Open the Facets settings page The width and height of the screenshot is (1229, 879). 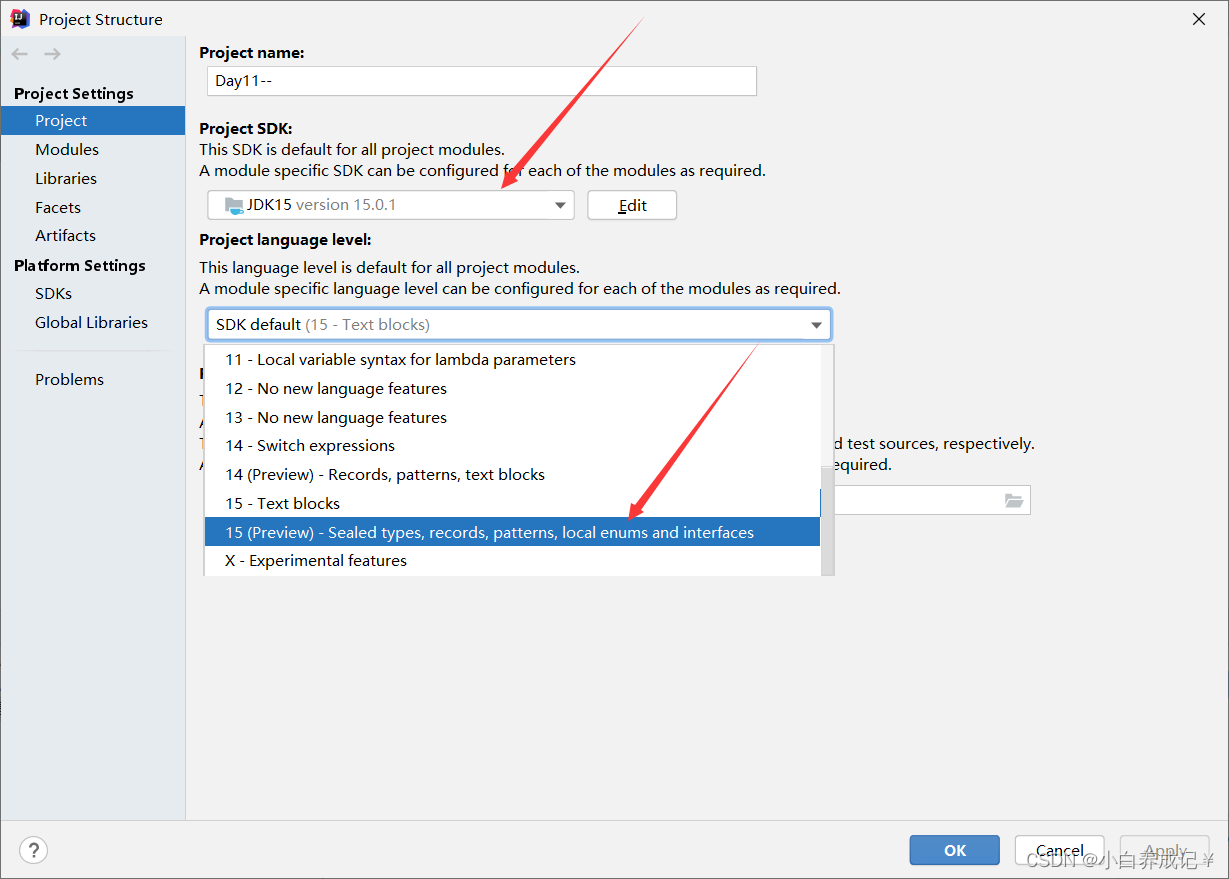point(58,207)
